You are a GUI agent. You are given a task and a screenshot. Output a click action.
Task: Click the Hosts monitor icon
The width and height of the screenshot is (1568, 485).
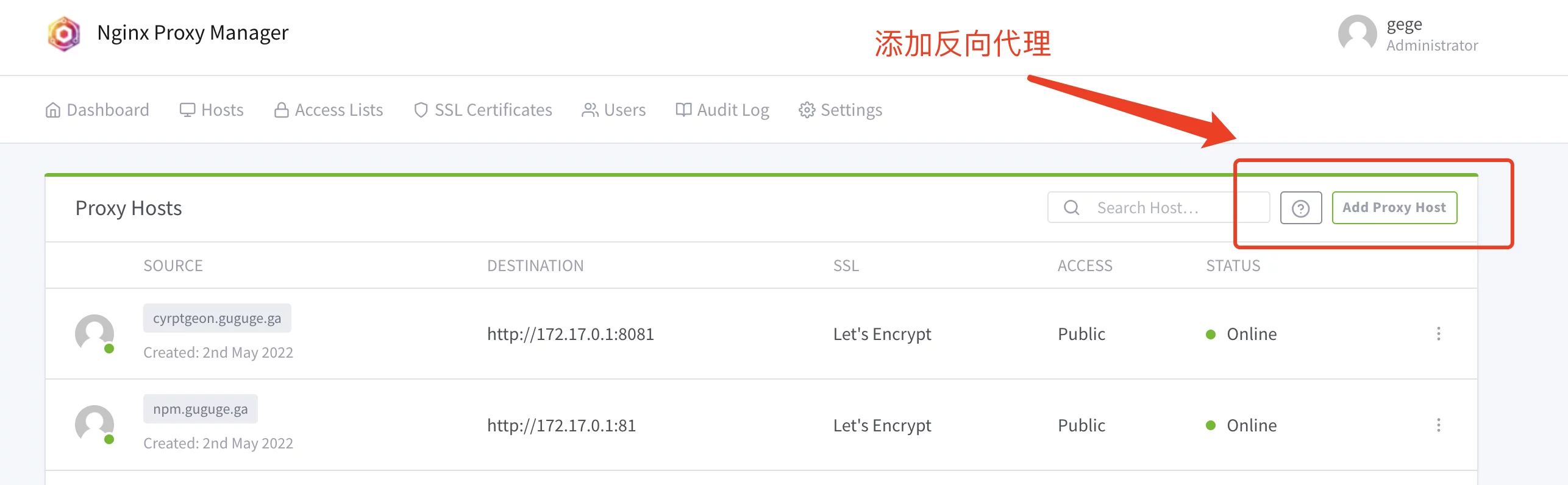pyautogui.click(x=188, y=110)
